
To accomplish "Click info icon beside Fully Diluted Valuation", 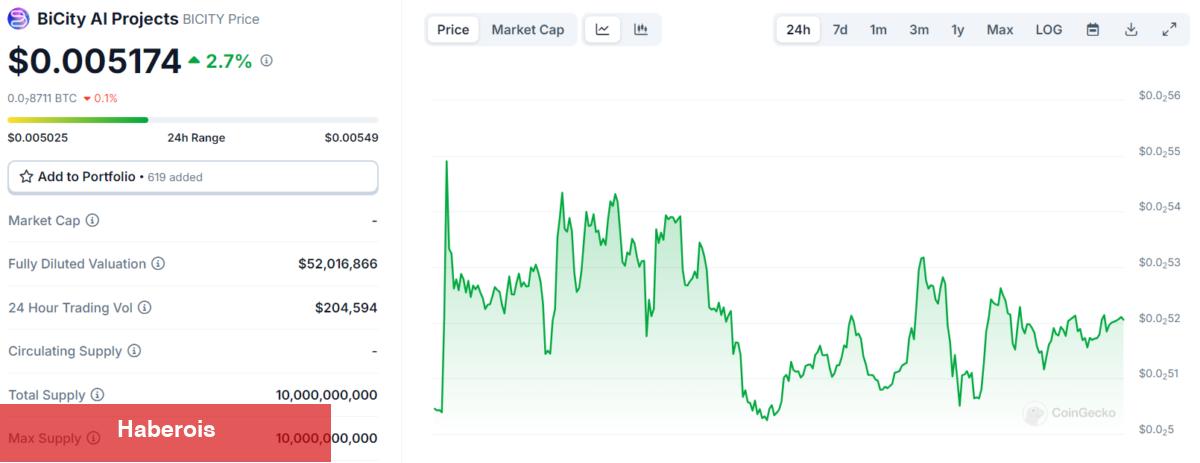I will pyautogui.click(x=158, y=264).
